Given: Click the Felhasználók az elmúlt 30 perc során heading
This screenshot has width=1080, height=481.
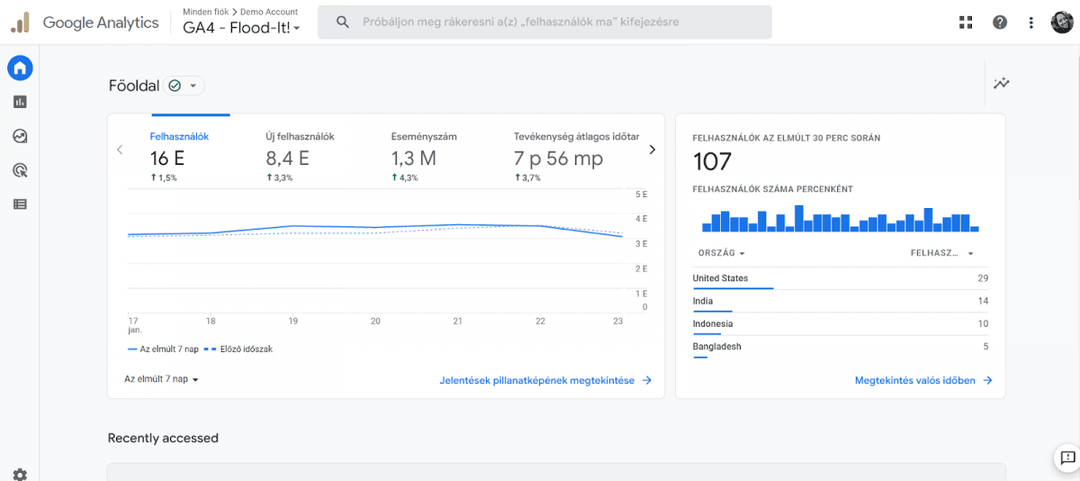Looking at the screenshot, I should [786, 138].
